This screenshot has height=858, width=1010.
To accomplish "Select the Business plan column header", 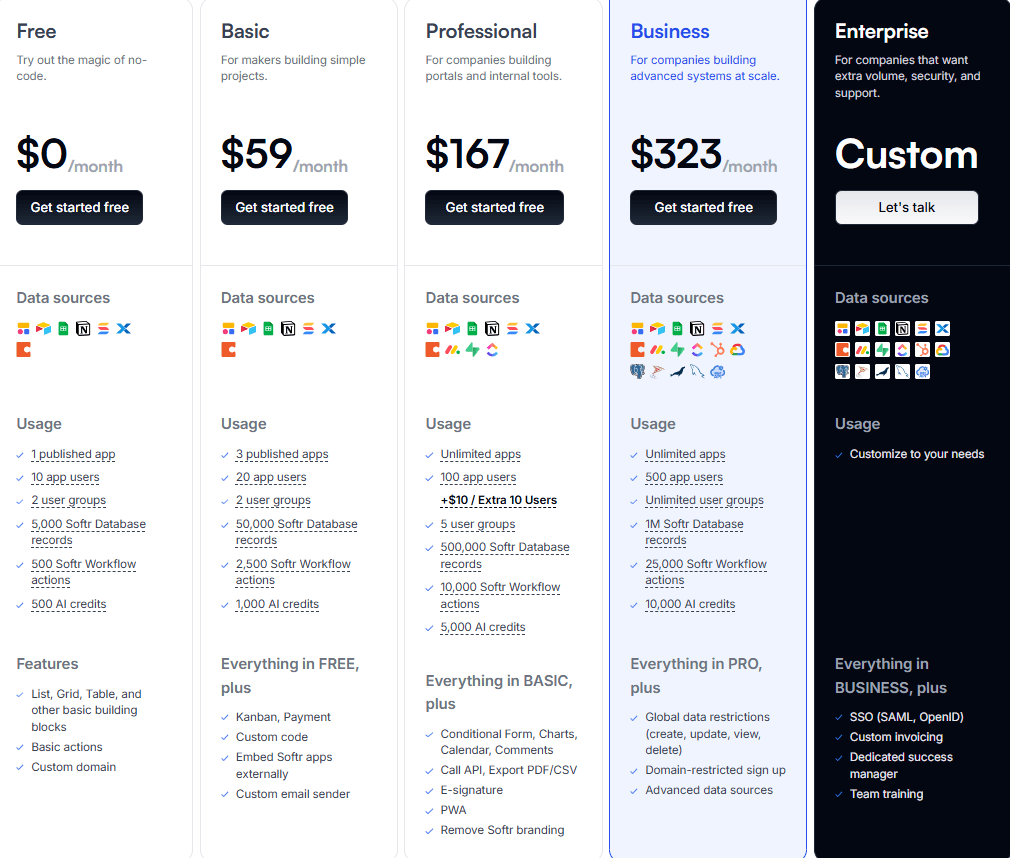I will tap(670, 31).
